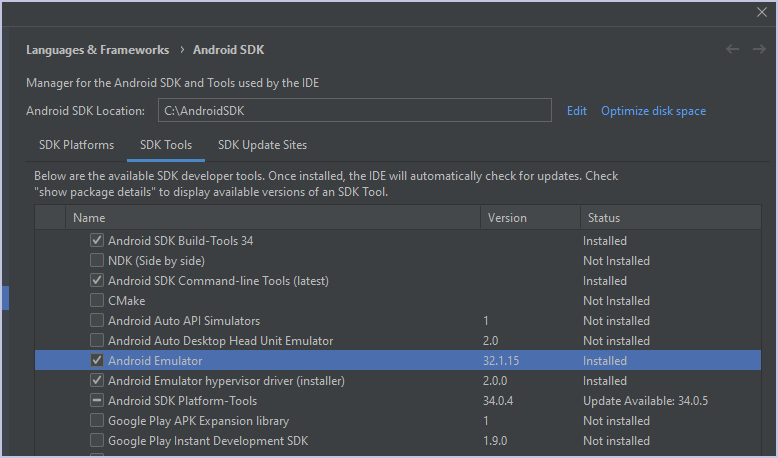This screenshot has height=458, width=778.
Task: Click the back navigation arrow
Action: 733,49
